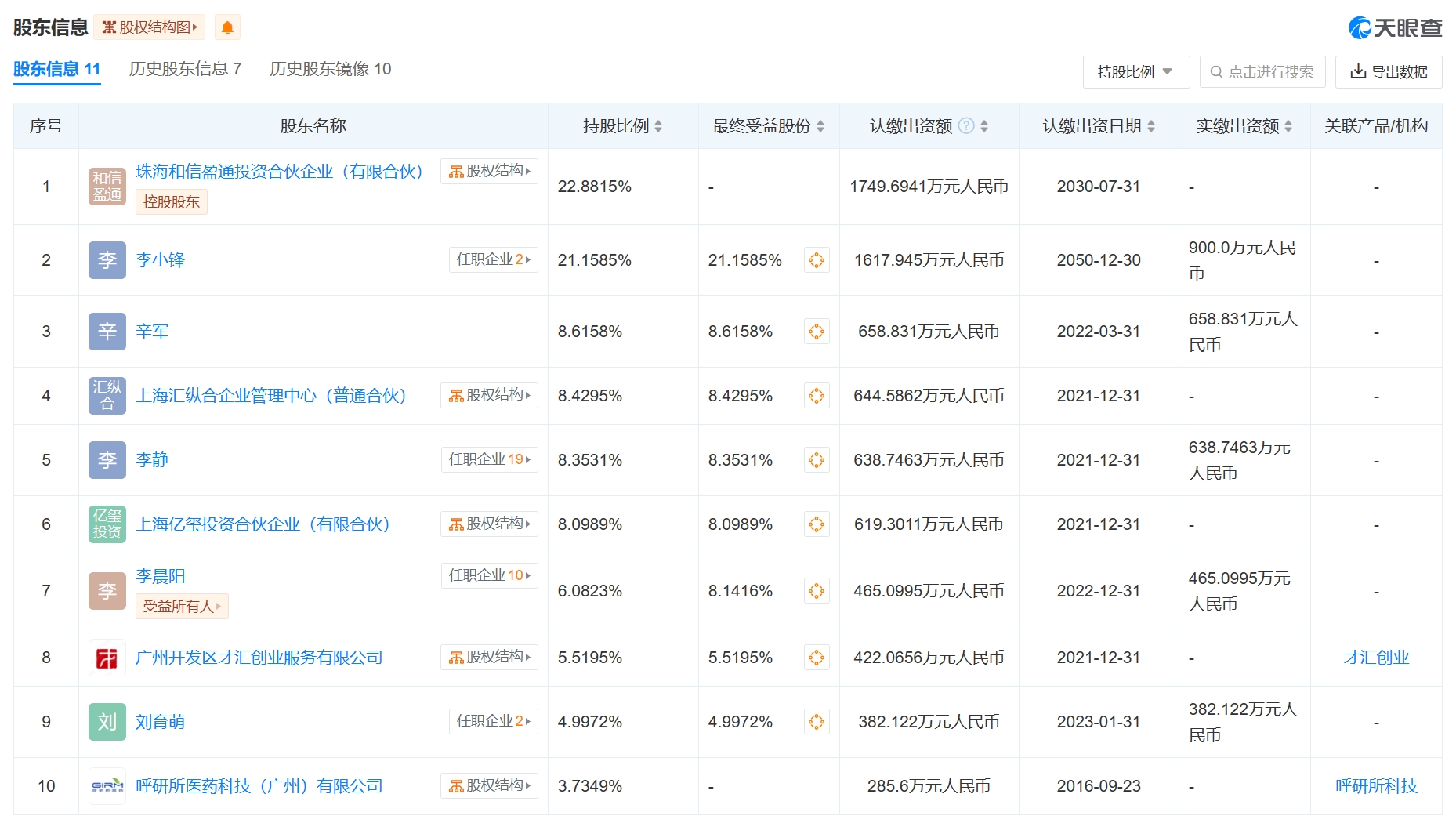Image resolution: width=1456 pixels, height=823 pixels.
Task: Open 呼研所医药科技（广州）有限公司 link
Action: pos(259,786)
